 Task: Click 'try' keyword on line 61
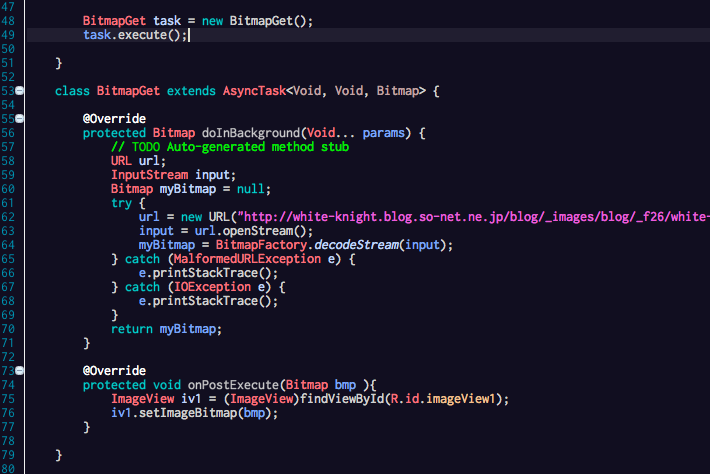121,203
